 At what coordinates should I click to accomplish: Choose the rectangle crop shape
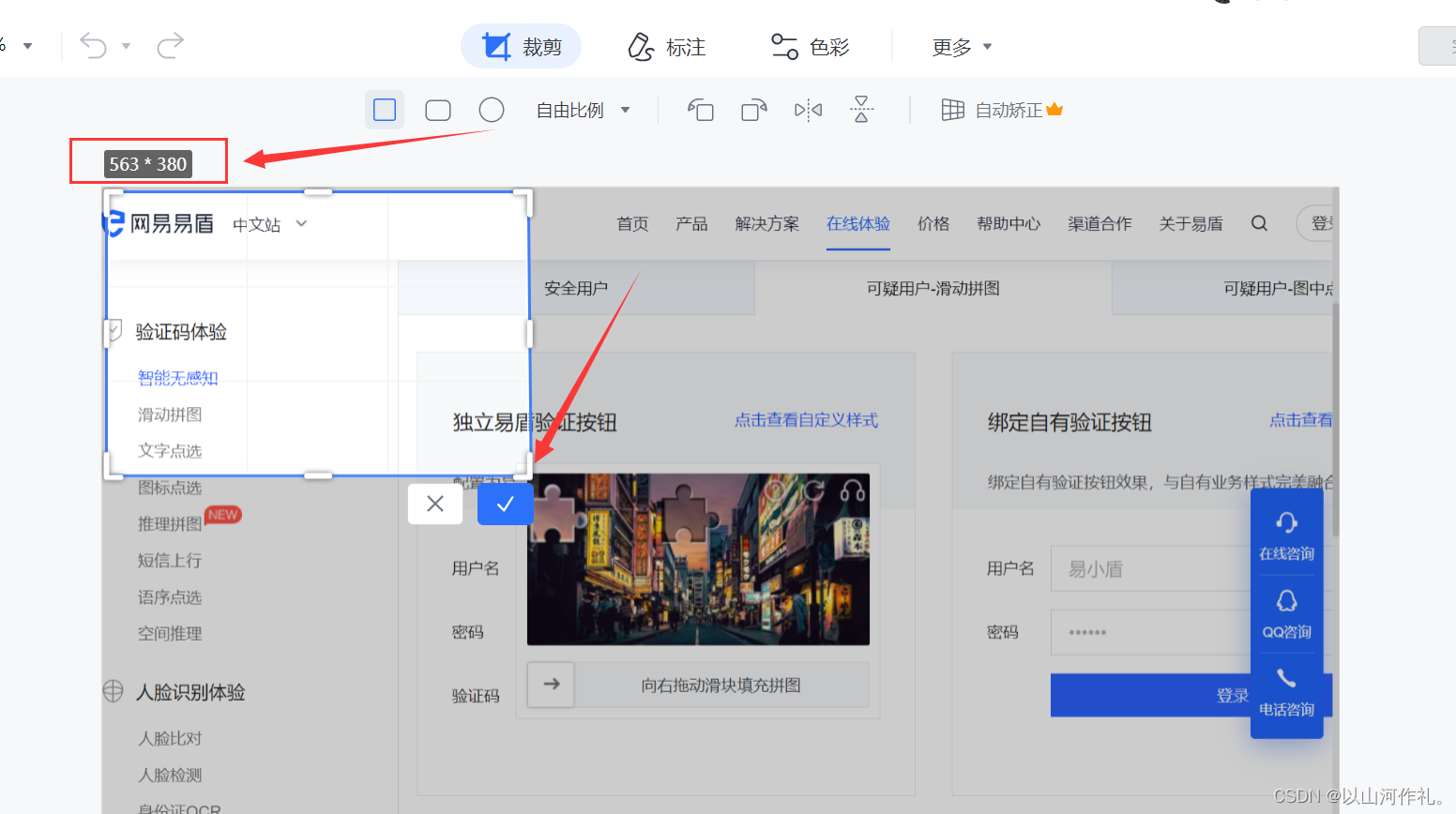pos(385,110)
